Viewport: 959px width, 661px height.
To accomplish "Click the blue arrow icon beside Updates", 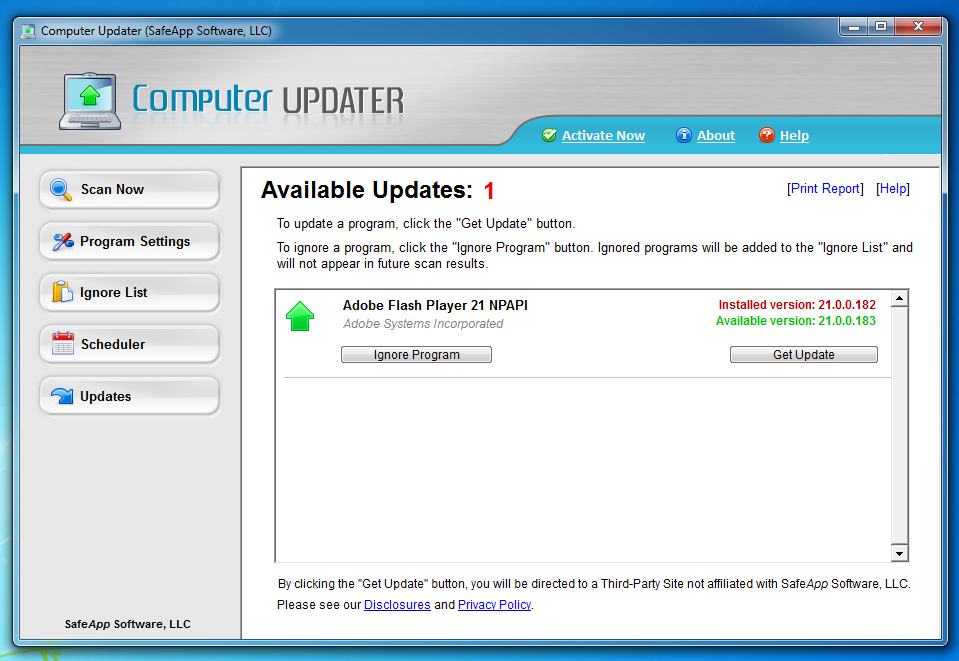I will click(x=62, y=396).
